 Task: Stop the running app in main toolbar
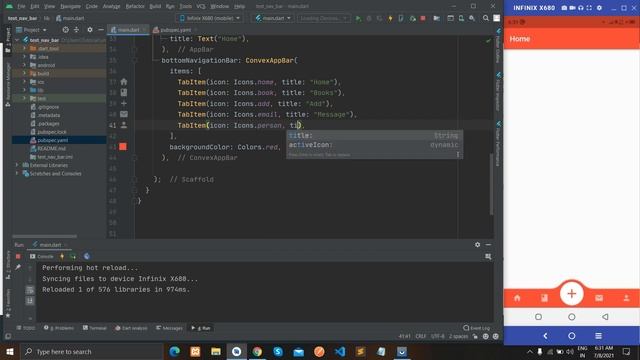[423, 18]
